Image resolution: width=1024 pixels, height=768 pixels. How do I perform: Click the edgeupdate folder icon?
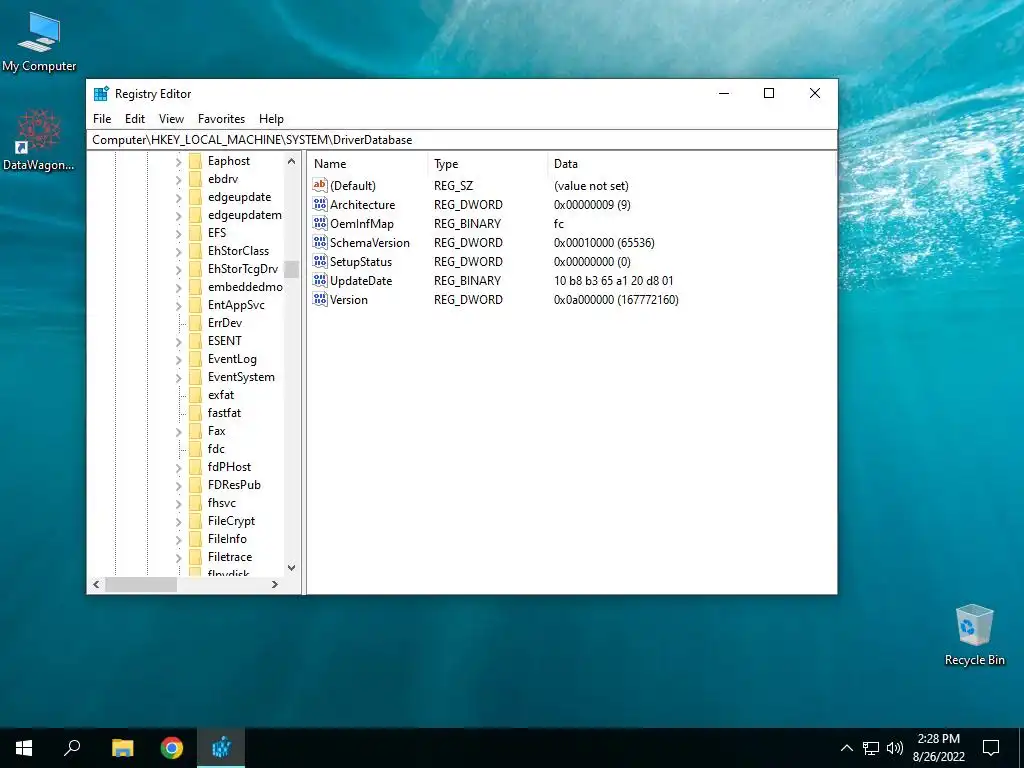(x=195, y=197)
